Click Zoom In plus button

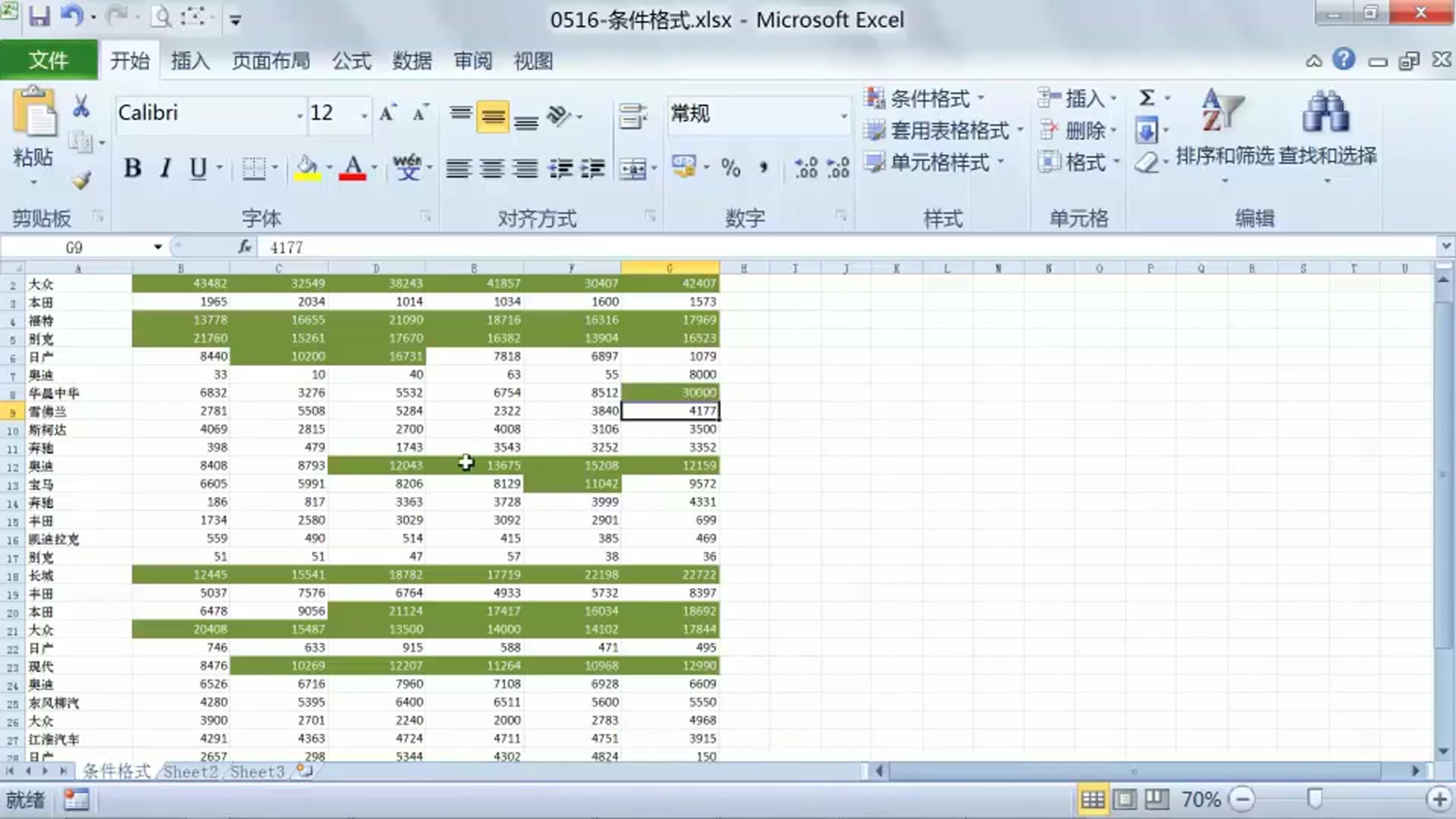(1438, 799)
